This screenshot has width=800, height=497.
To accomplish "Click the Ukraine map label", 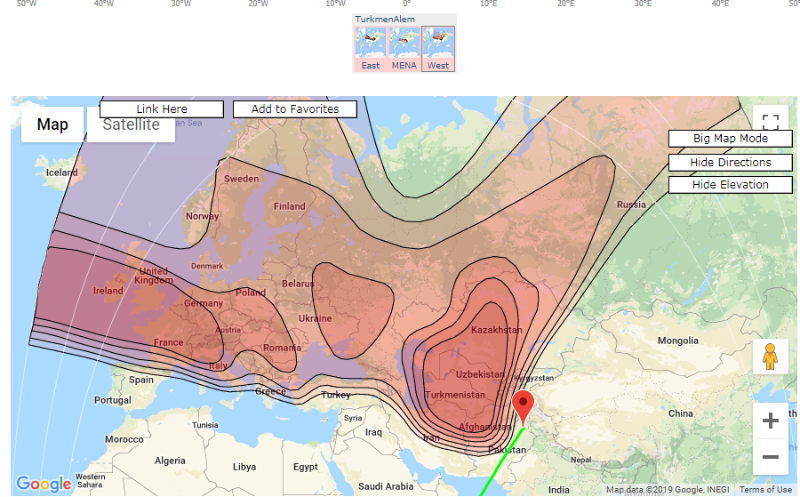I will tap(315, 318).
